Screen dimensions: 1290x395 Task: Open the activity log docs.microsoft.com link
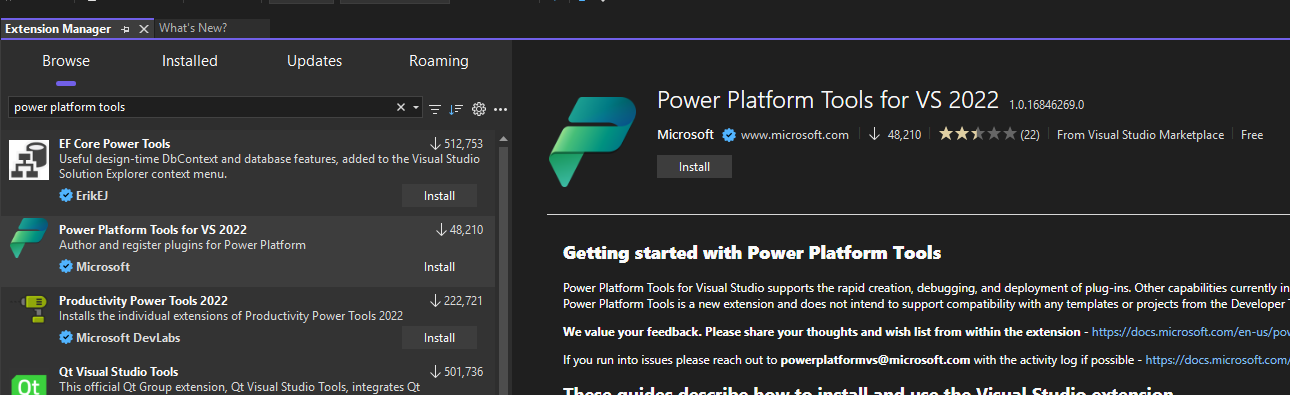pos(1217,359)
